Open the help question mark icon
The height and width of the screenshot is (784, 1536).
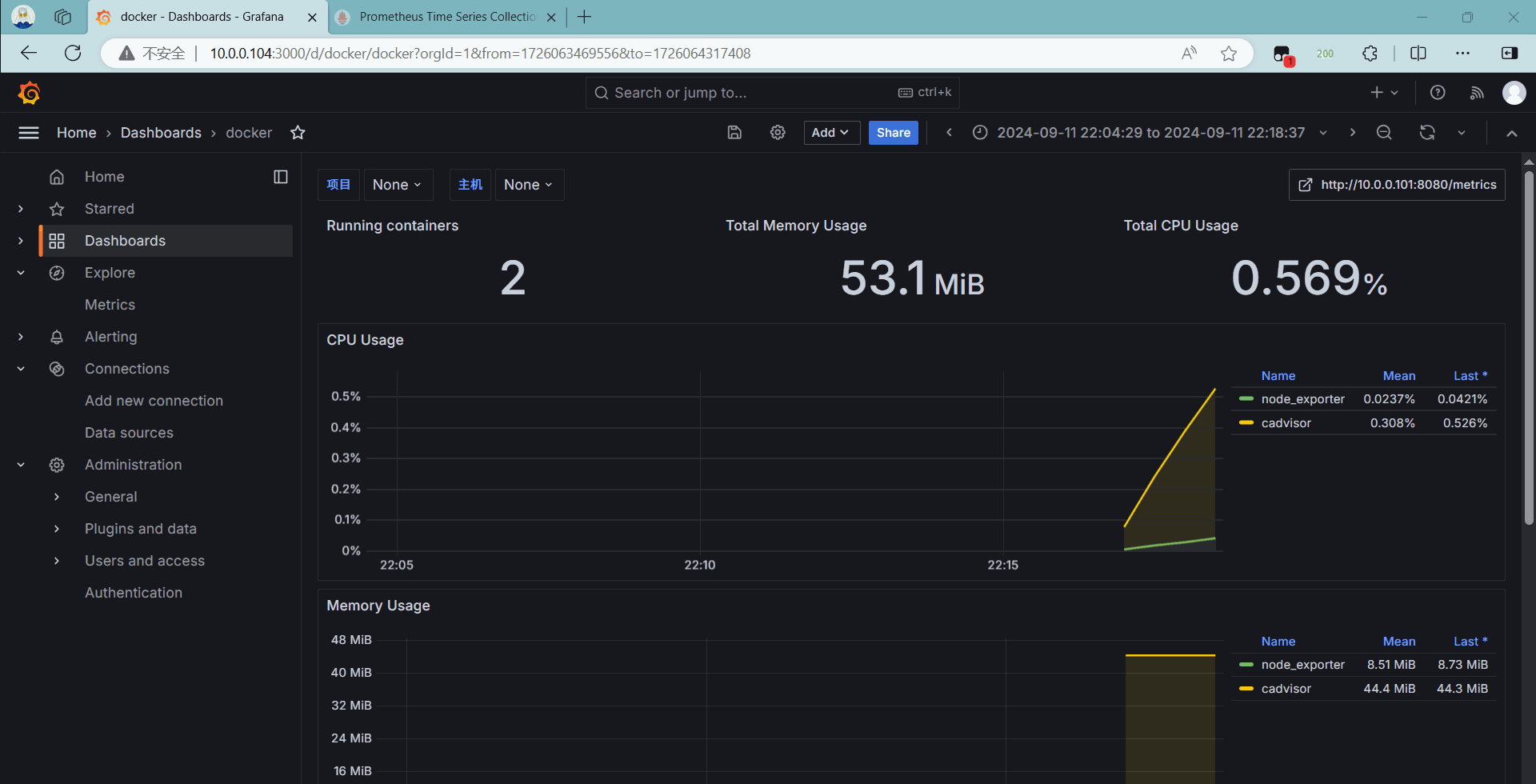point(1438,93)
